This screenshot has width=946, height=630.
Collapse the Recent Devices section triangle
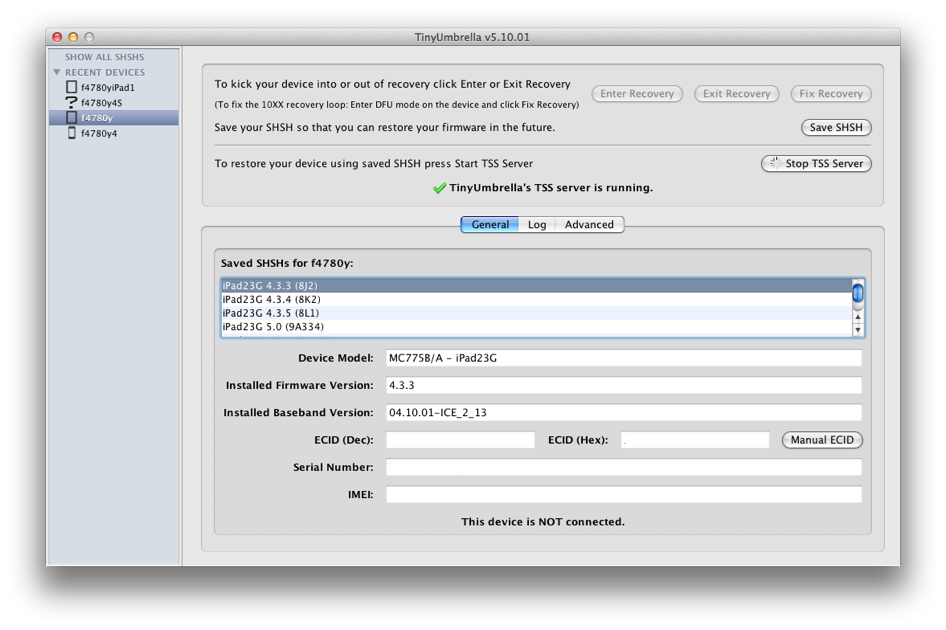pos(57,72)
